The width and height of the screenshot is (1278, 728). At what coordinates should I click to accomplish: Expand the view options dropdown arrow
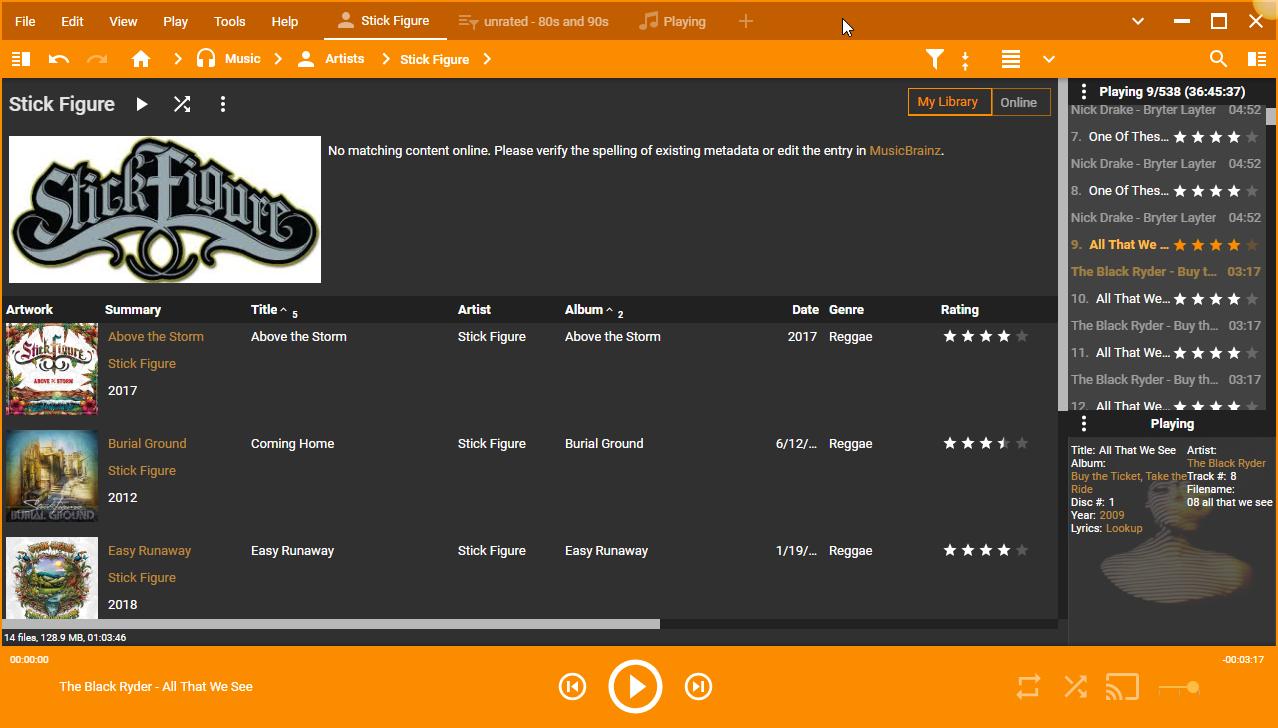1048,59
